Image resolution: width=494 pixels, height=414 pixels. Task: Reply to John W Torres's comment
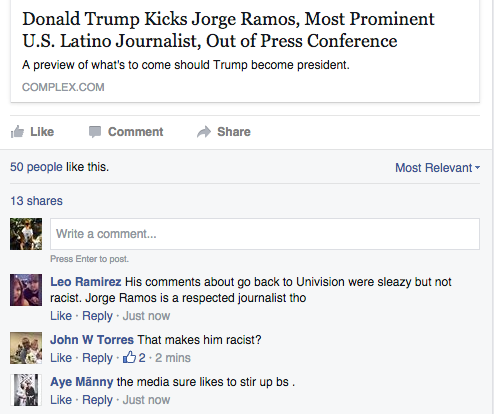97,358
